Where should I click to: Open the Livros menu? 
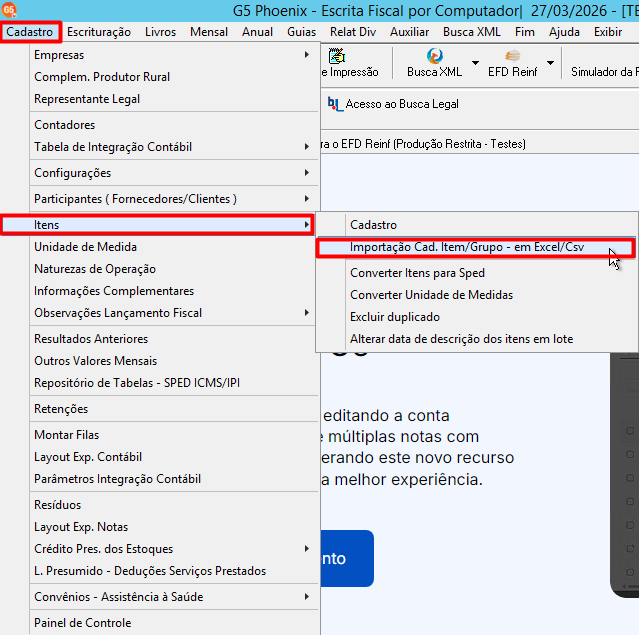[x=161, y=32]
